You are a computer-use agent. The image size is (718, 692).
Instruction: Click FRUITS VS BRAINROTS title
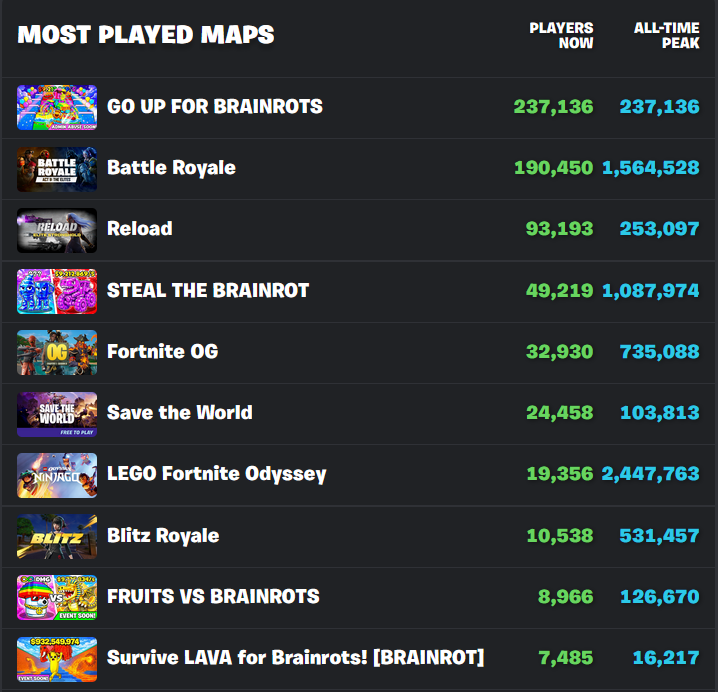[x=213, y=596]
